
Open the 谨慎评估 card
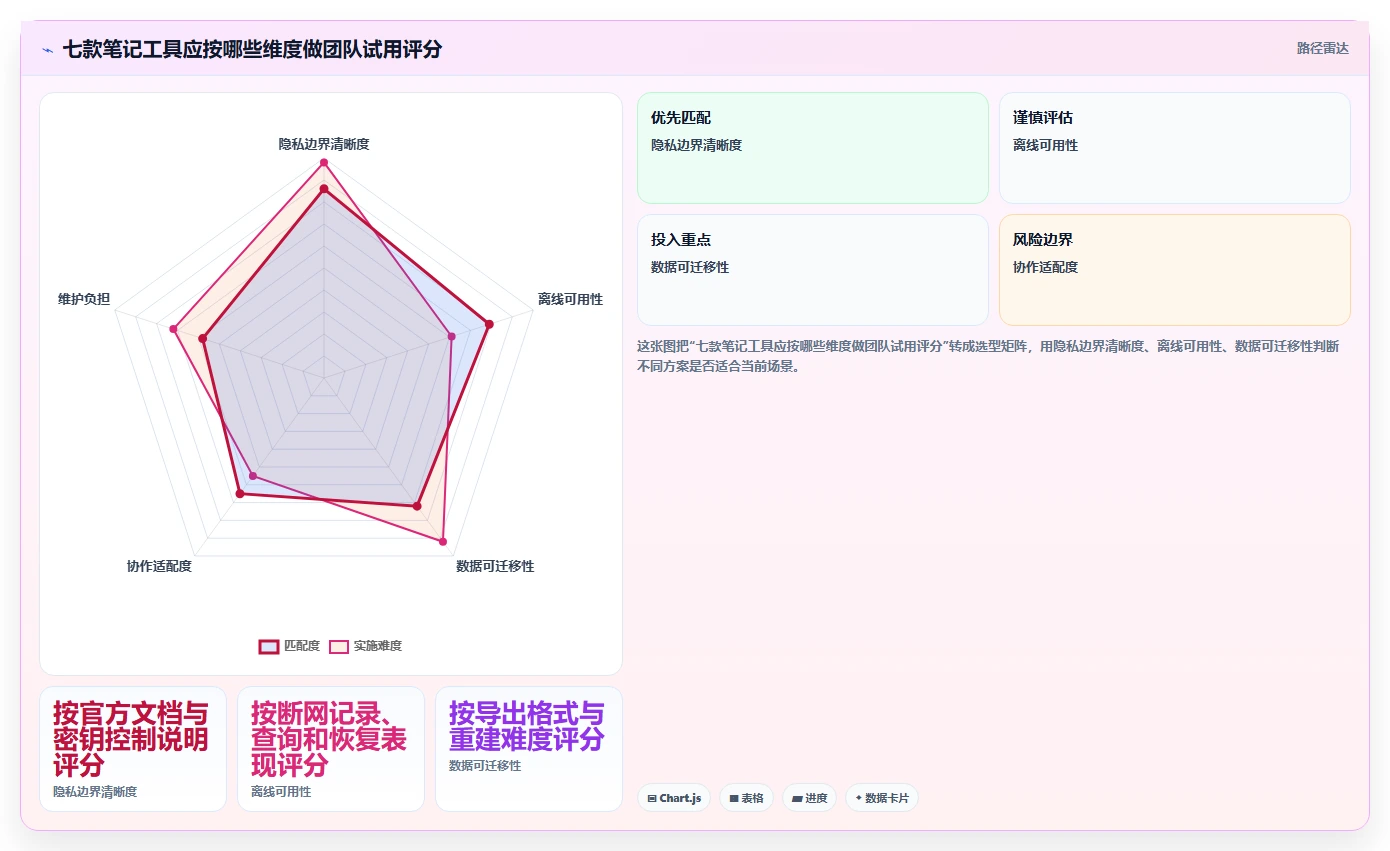(x=1174, y=148)
